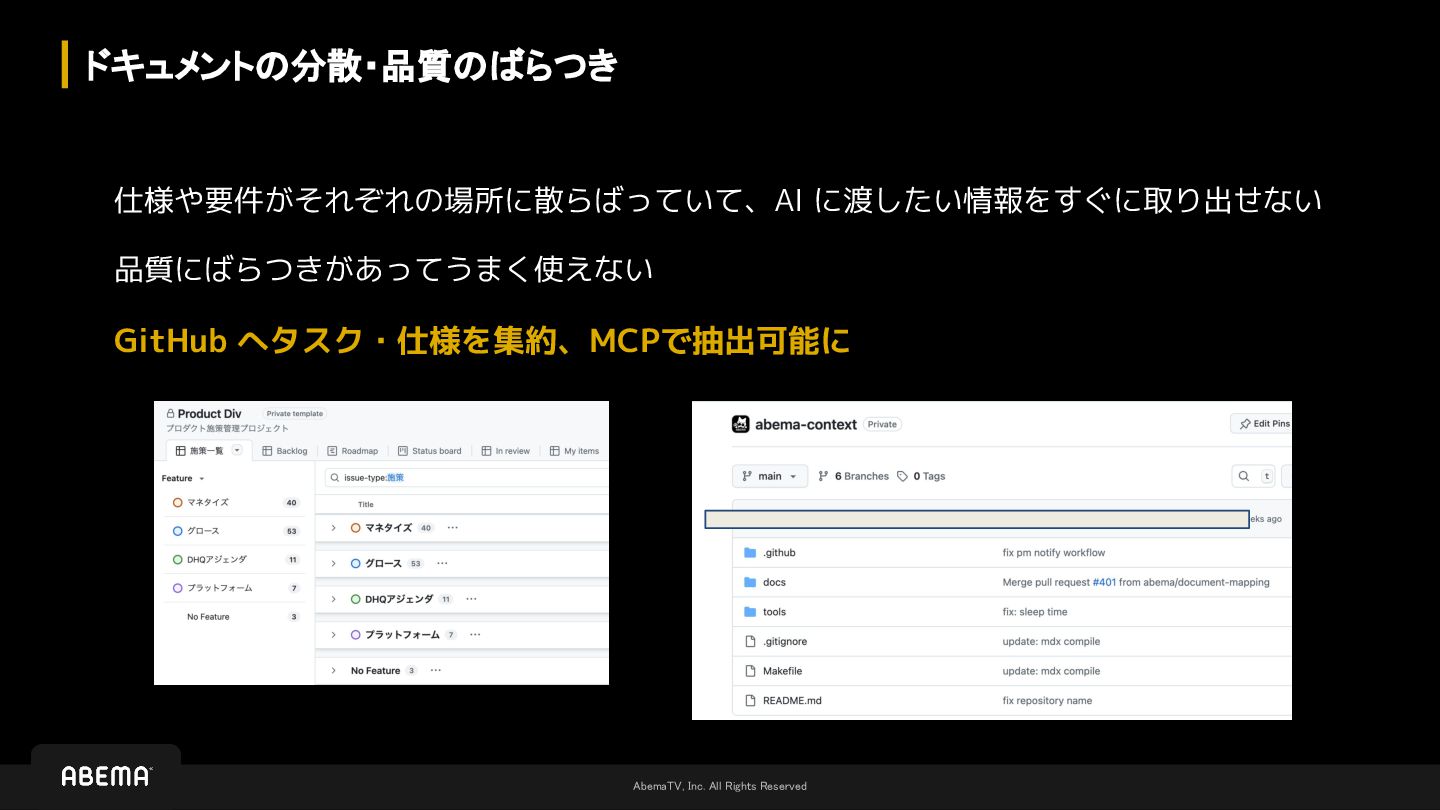The width and height of the screenshot is (1440, 810).
Task: Click the Makefile file icon
Action: click(x=751, y=671)
